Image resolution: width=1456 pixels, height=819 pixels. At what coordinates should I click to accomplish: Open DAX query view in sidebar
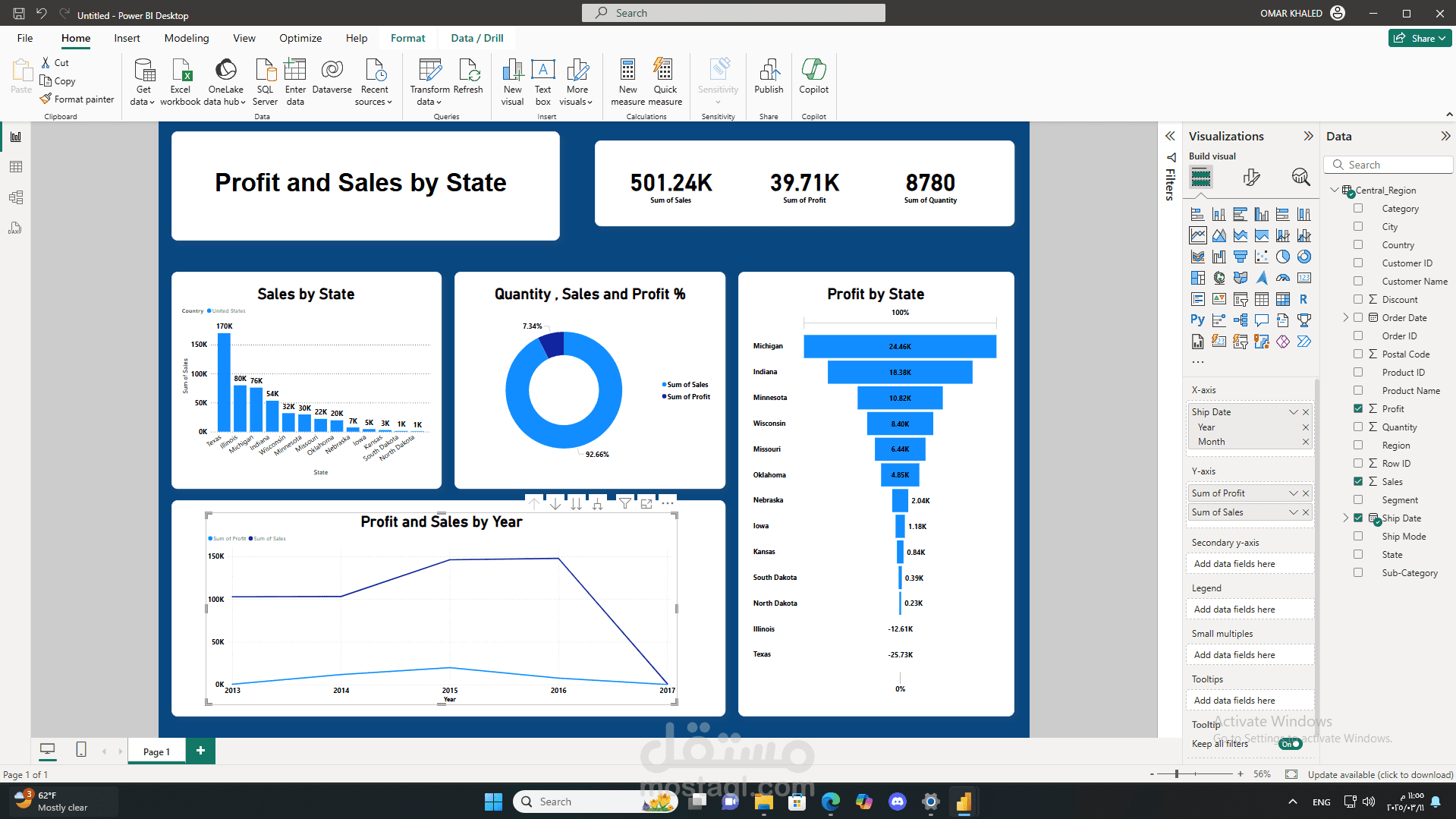click(x=16, y=228)
